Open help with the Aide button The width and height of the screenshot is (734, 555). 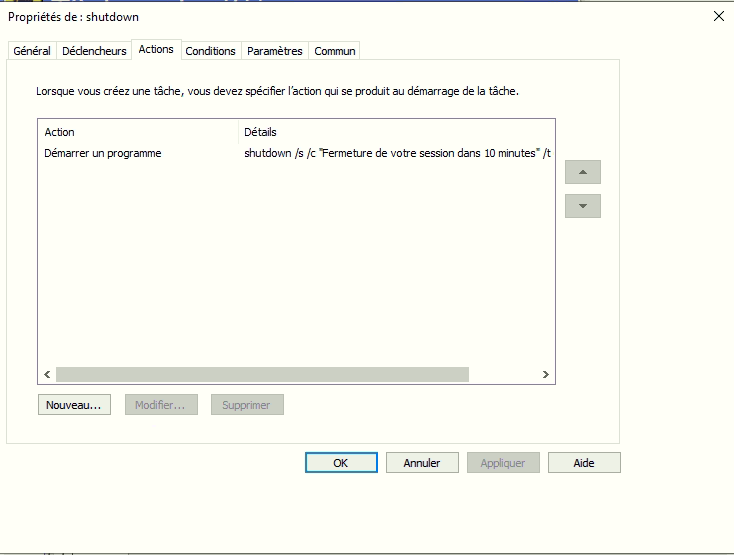[584, 463]
